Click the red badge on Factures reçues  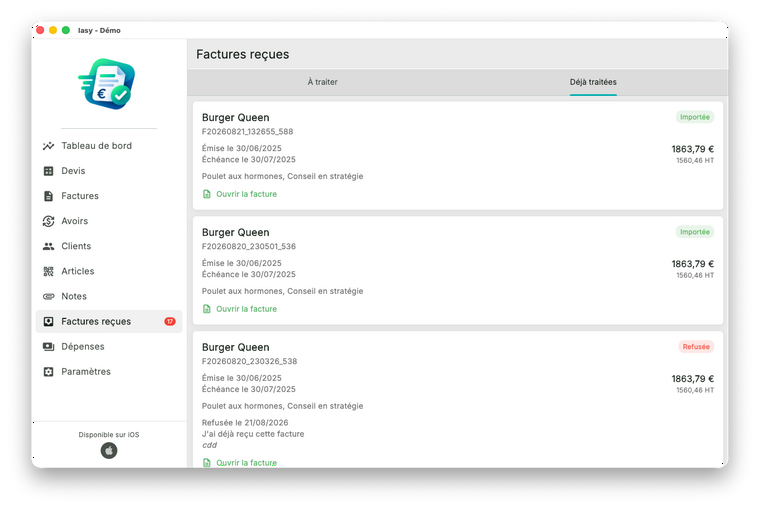(170, 321)
